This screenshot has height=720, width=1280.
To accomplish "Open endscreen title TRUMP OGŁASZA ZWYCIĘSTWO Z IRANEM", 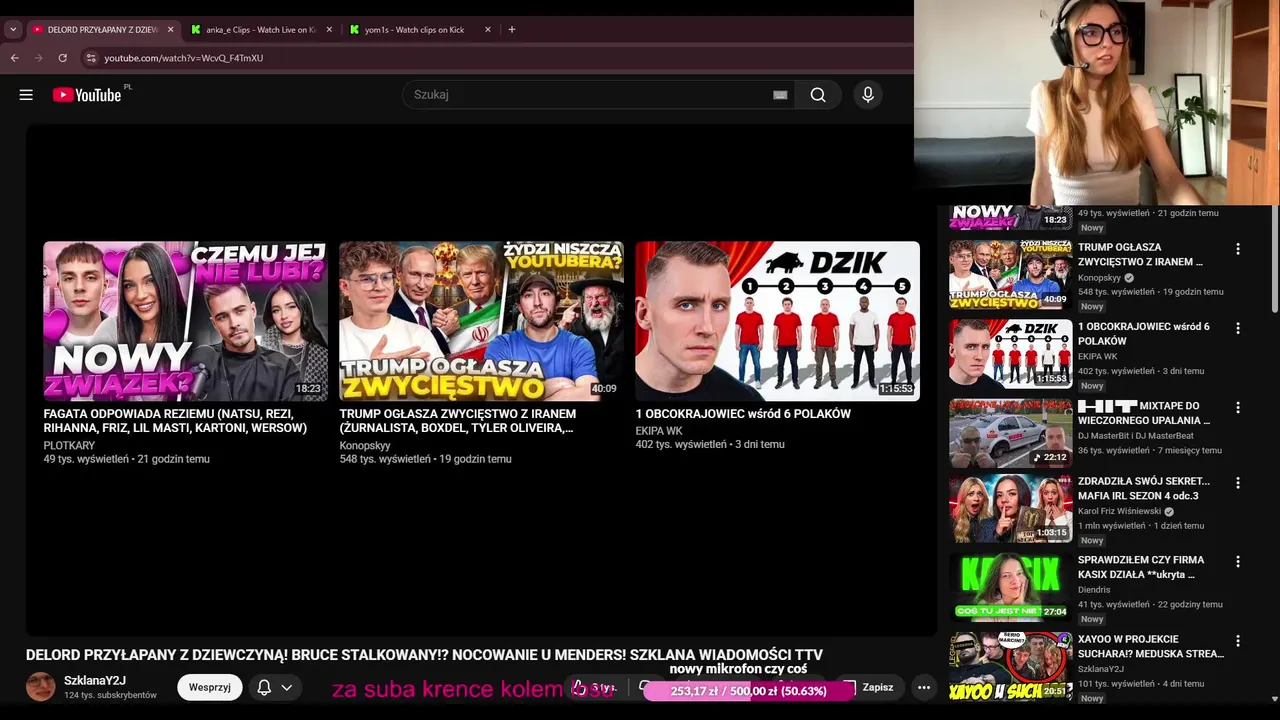I will tap(457, 421).
